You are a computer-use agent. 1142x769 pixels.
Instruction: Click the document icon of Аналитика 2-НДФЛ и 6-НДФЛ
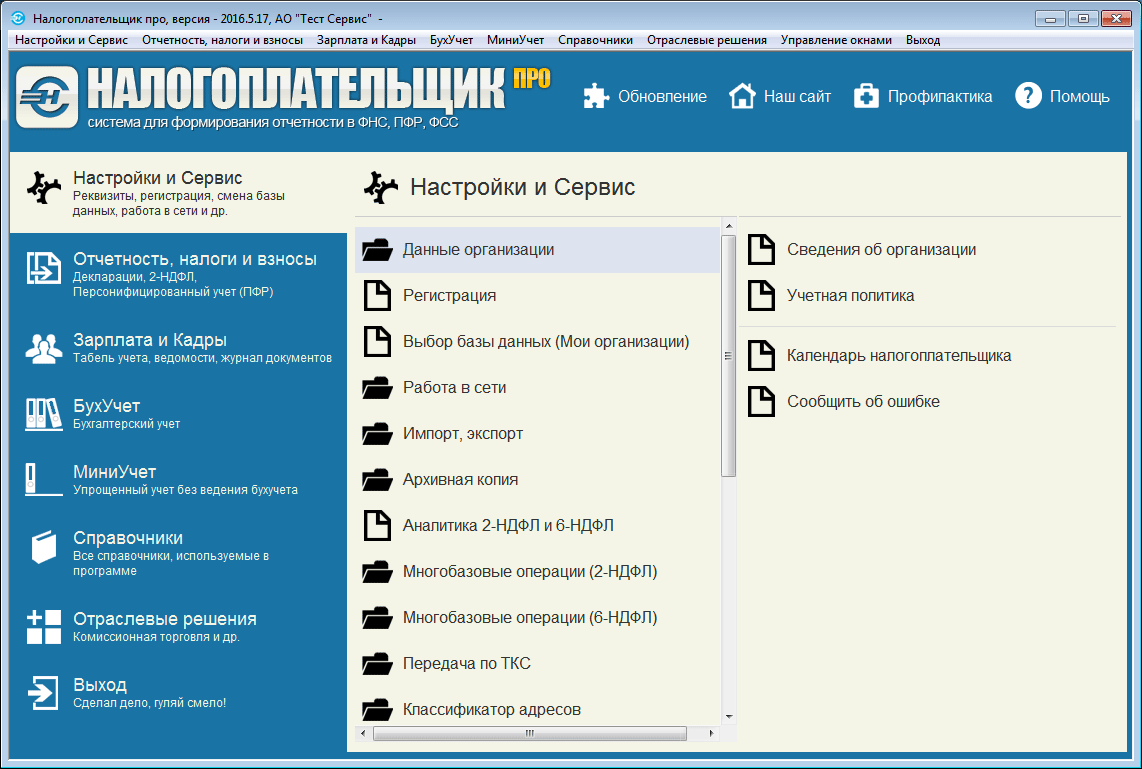(377, 525)
